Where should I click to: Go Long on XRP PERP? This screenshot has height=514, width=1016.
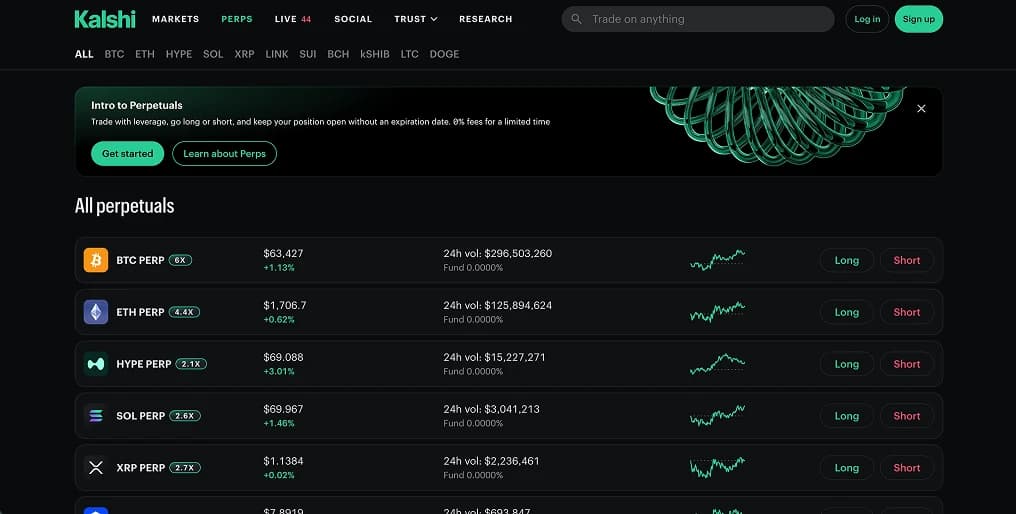[846, 467]
